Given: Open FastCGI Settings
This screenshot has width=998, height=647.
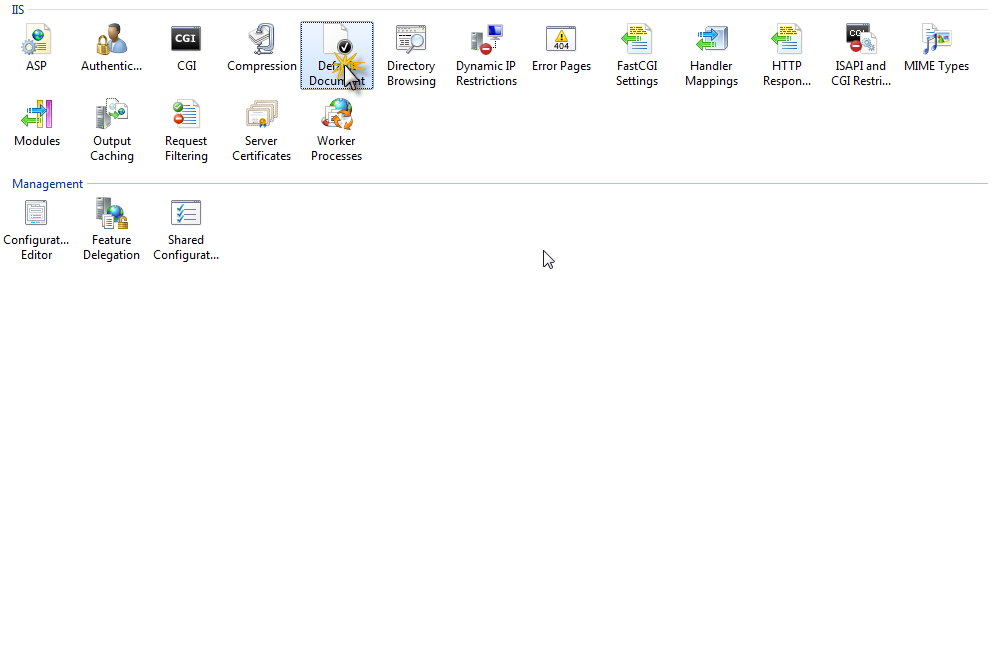Looking at the screenshot, I should pos(636,55).
